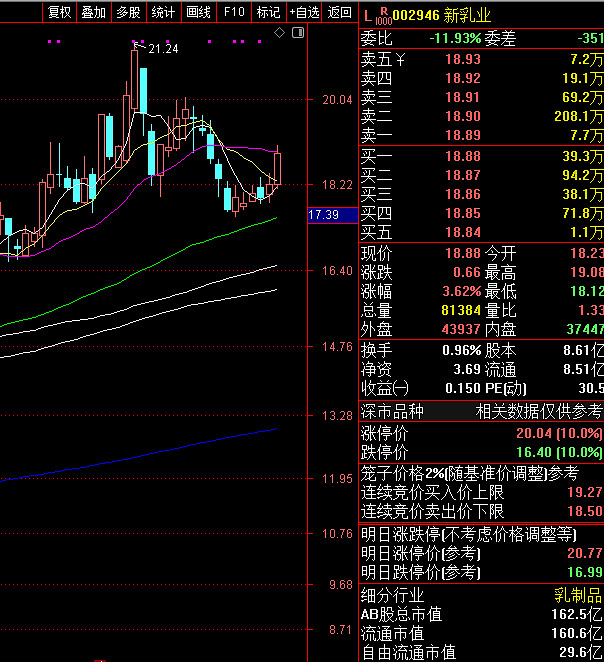
Task: Click the red L marker beside stock code
Action: click(x=367, y=15)
